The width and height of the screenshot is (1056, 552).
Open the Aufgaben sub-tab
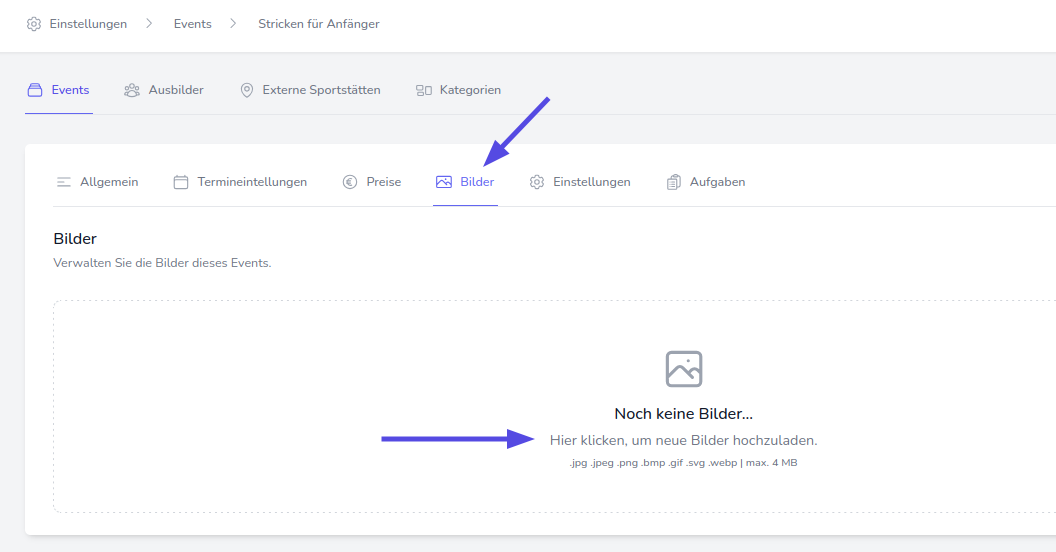click(717, 182)
